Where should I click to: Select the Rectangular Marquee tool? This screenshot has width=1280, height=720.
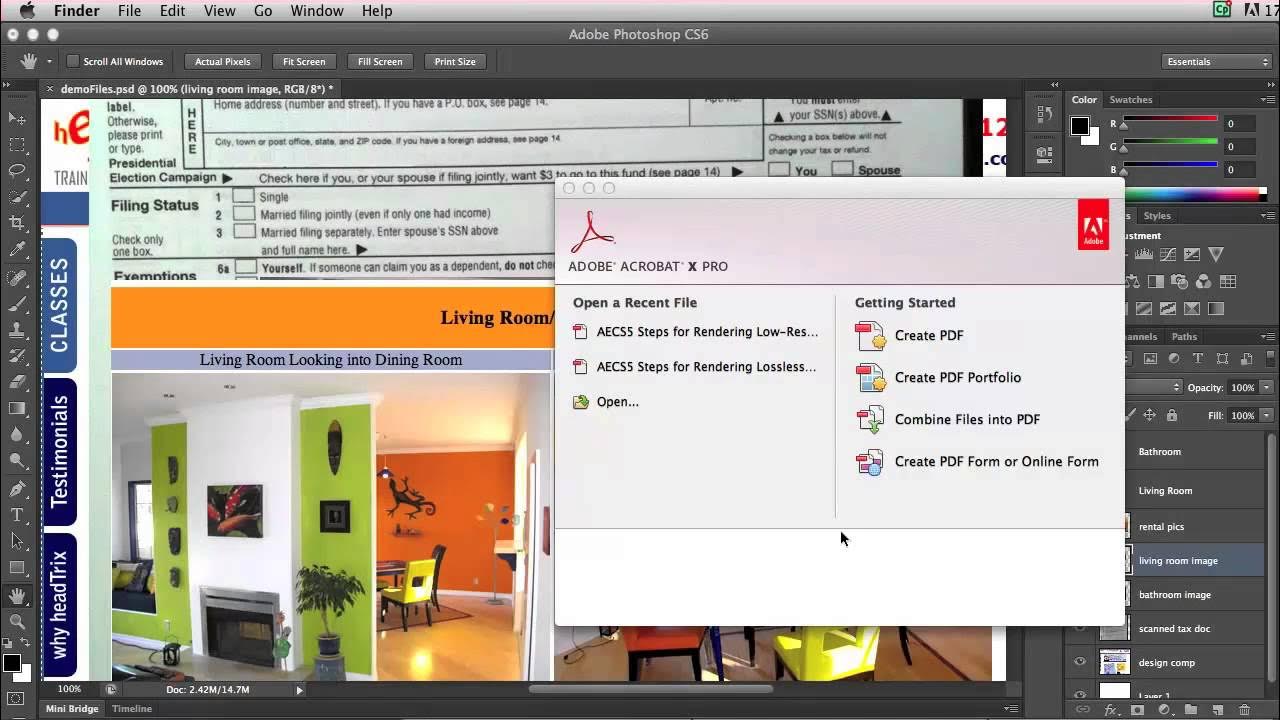[17, 146]
